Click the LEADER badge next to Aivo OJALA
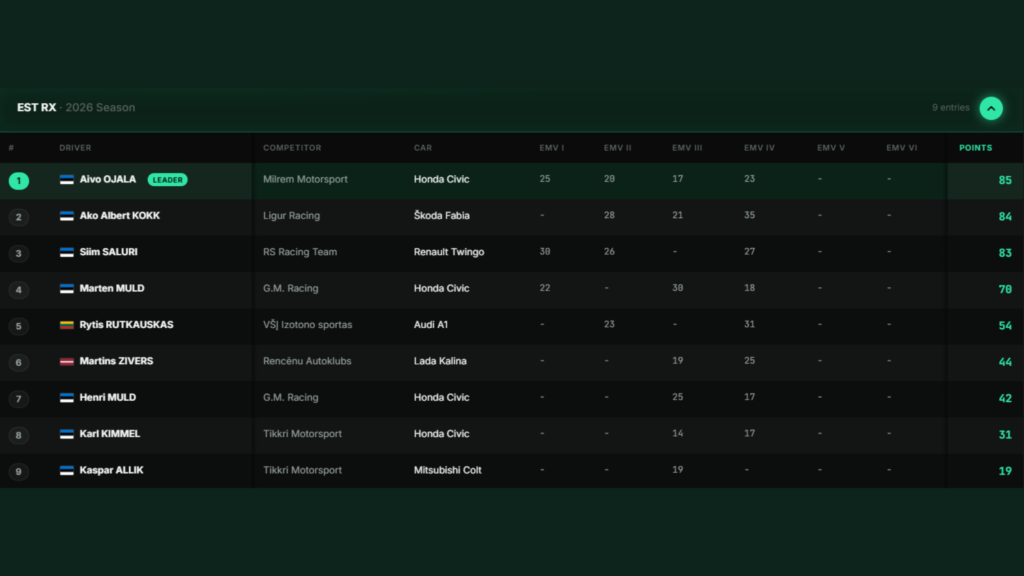The height and width of the screenshot is (576, 1024). (x=167, y=180)
